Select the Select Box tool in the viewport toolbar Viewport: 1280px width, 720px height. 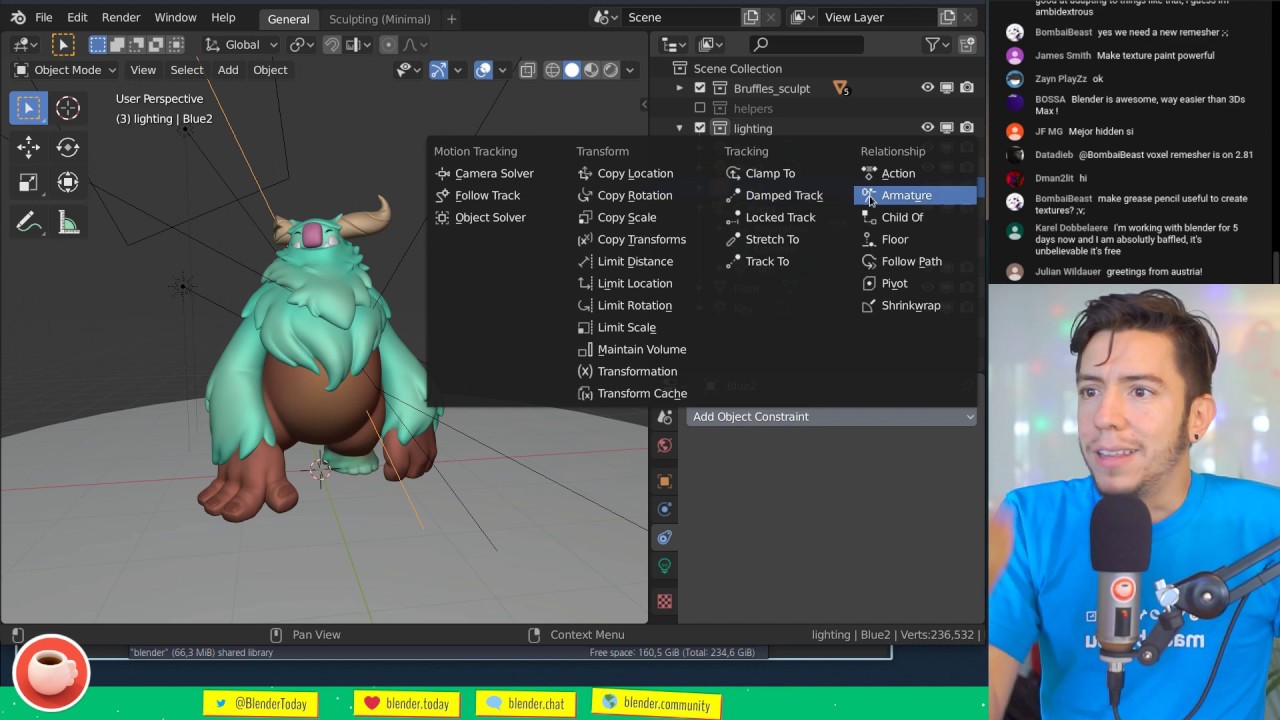[x=28, y=108]
